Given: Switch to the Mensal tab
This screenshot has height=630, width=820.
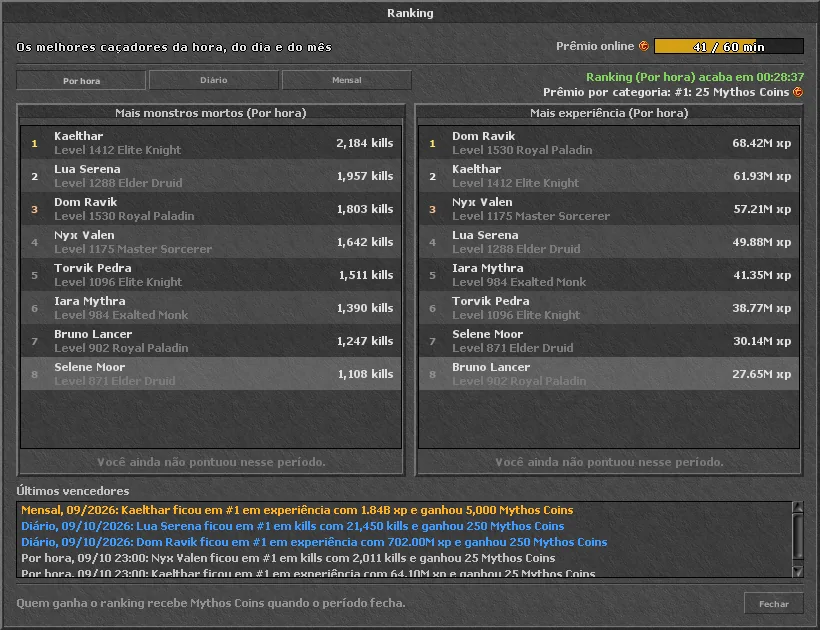Looking at the screenshot, I should click(x=346, y=80).
